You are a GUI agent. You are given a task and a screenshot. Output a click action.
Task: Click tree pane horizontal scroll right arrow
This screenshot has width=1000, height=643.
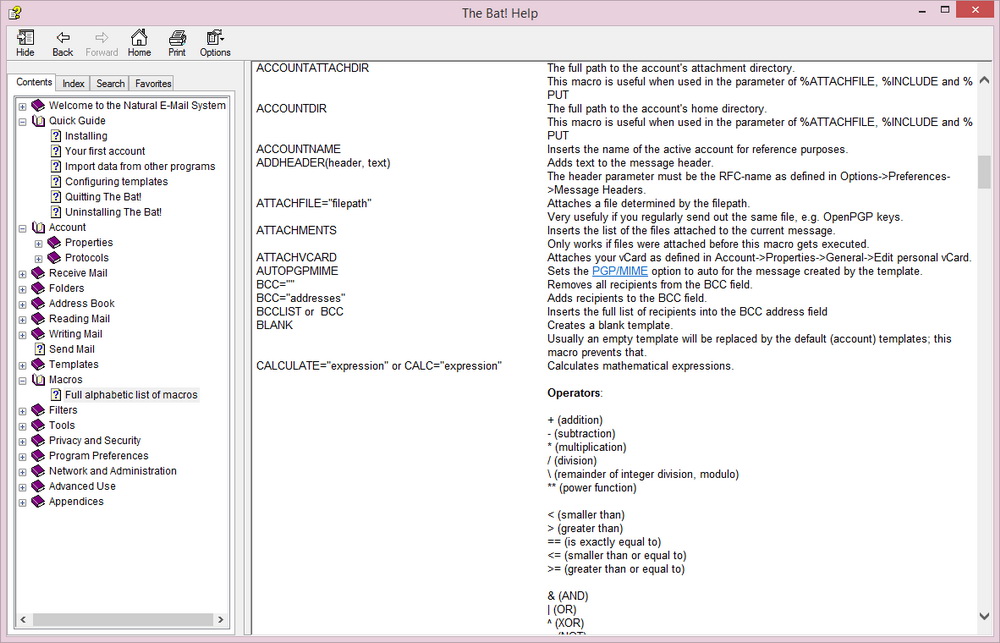tap(221, 619)
